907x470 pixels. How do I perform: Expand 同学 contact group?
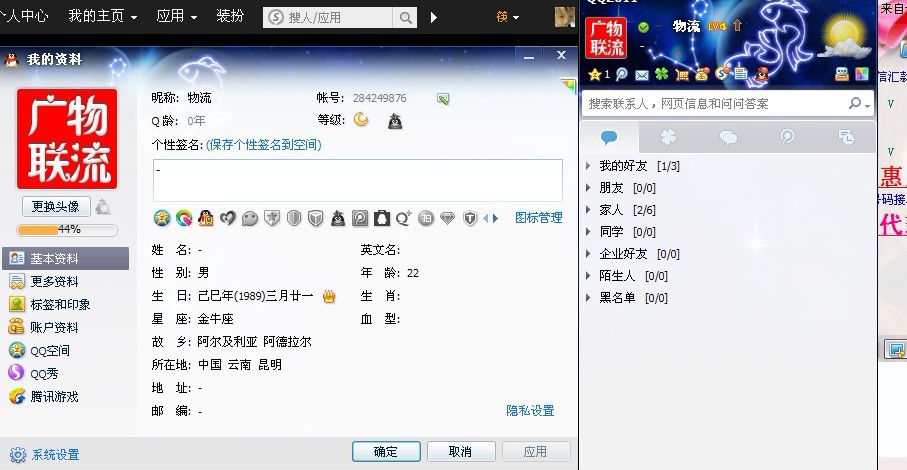588,232
